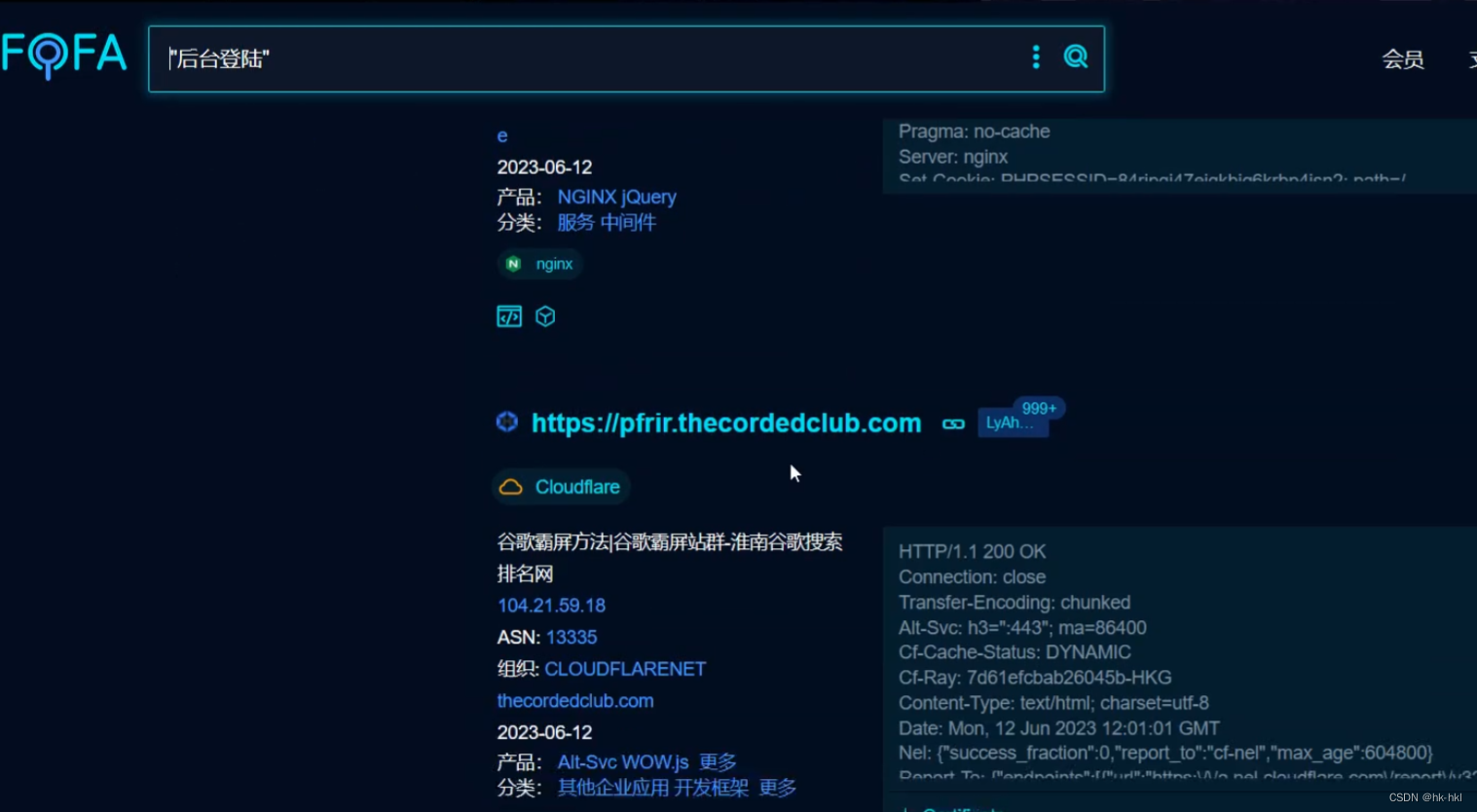Open the jQuery product link

click(x=649, y=197)
